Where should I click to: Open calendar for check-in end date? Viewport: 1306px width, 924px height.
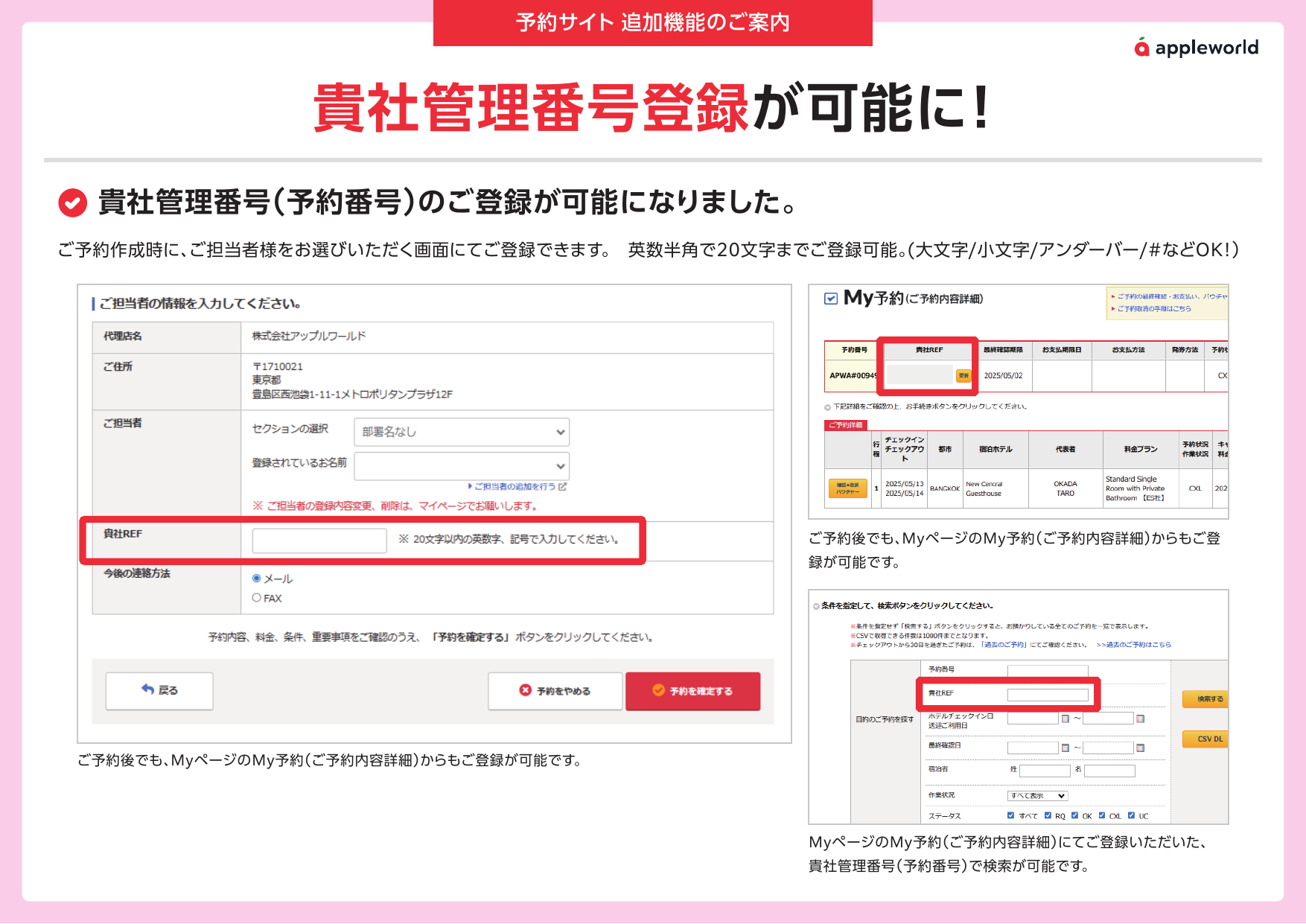tap(1140, 719)
